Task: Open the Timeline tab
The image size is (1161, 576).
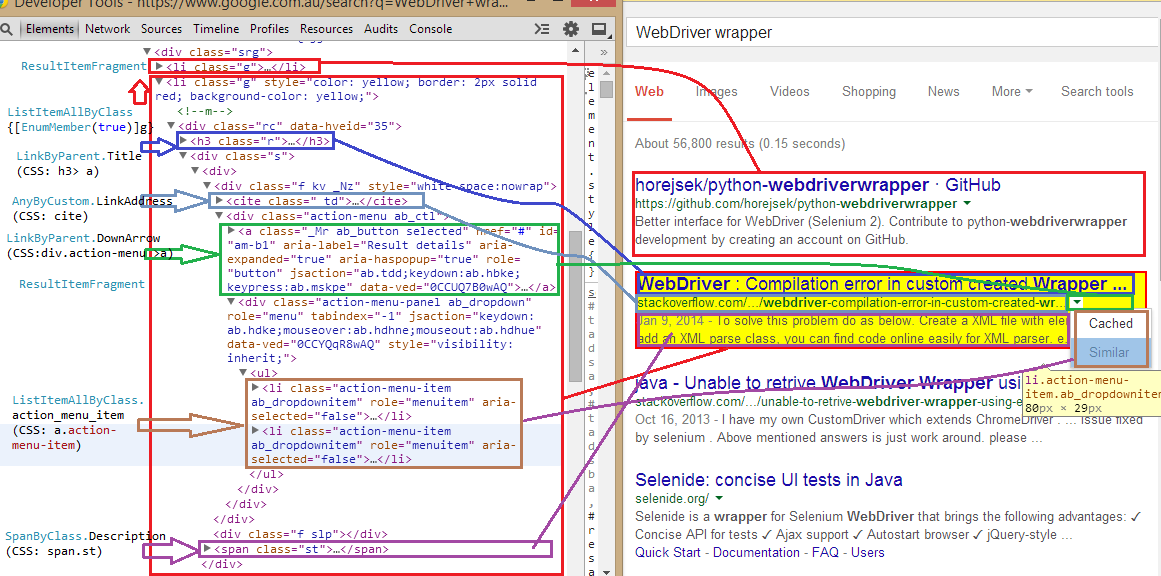Action: tap(216, 29)
